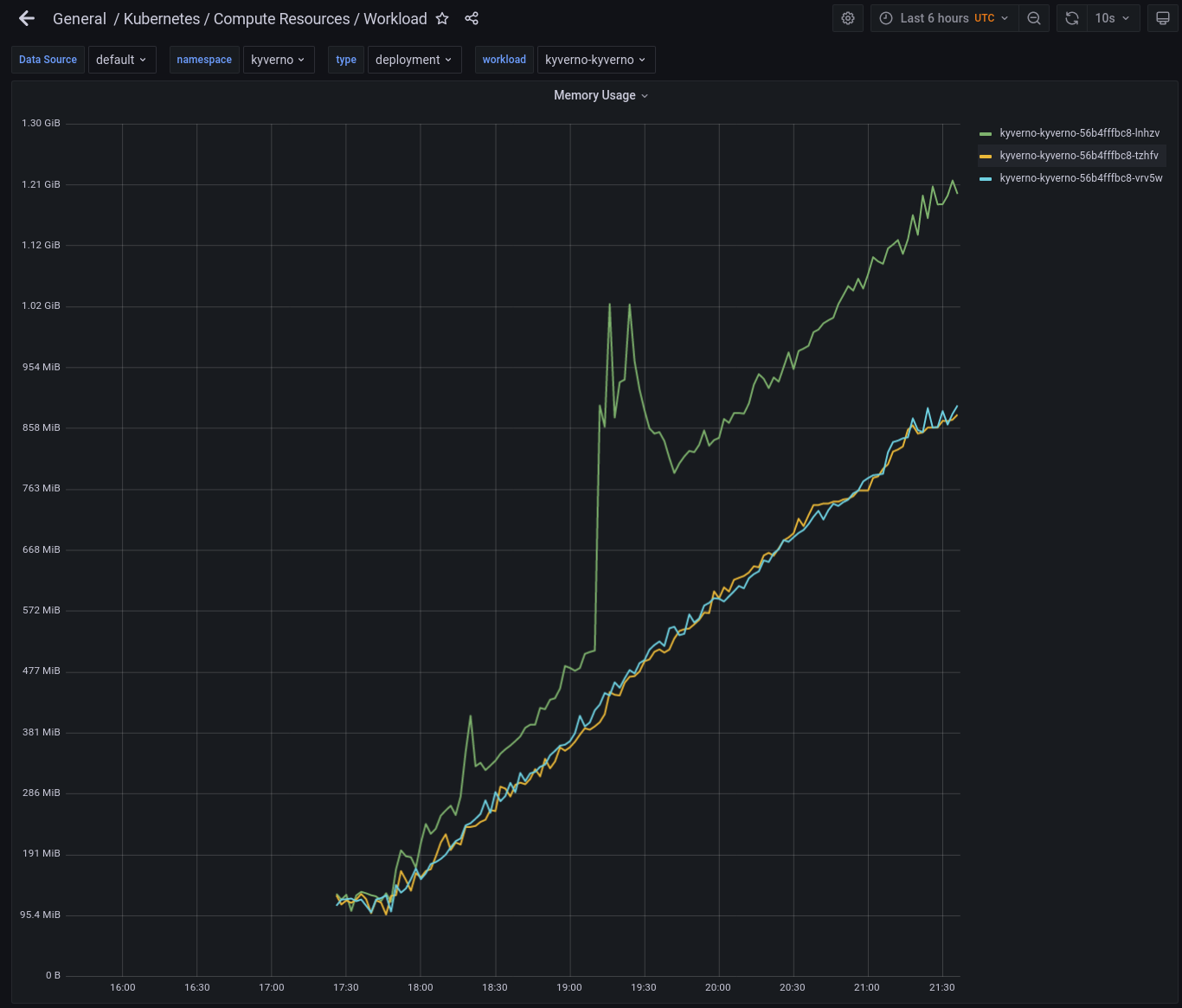Cycle the view mode monitor icon
The image size is (1182, 1008).
[x=1163, y=18]
